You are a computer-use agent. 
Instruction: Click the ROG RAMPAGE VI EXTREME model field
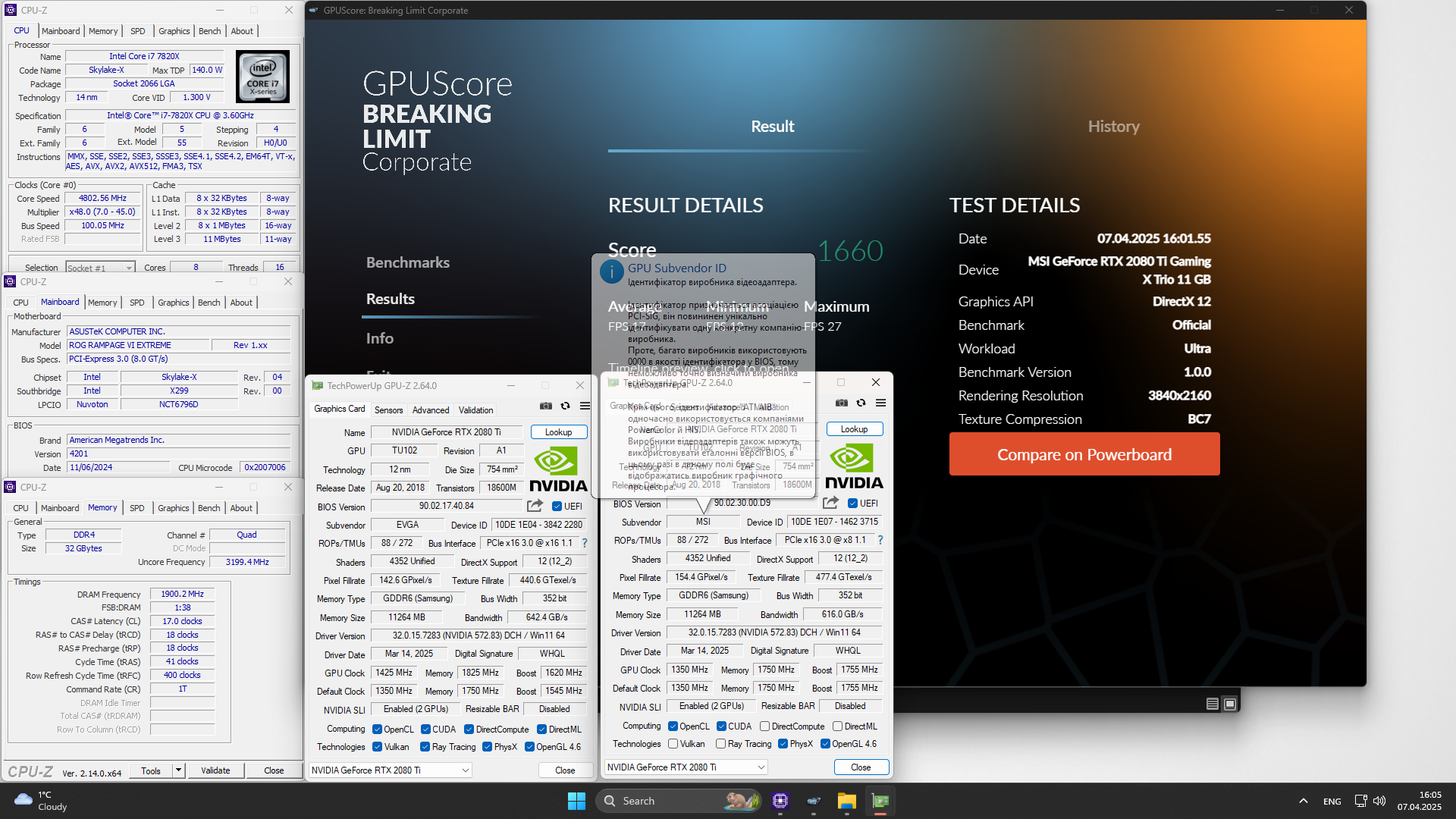[138, 345]
